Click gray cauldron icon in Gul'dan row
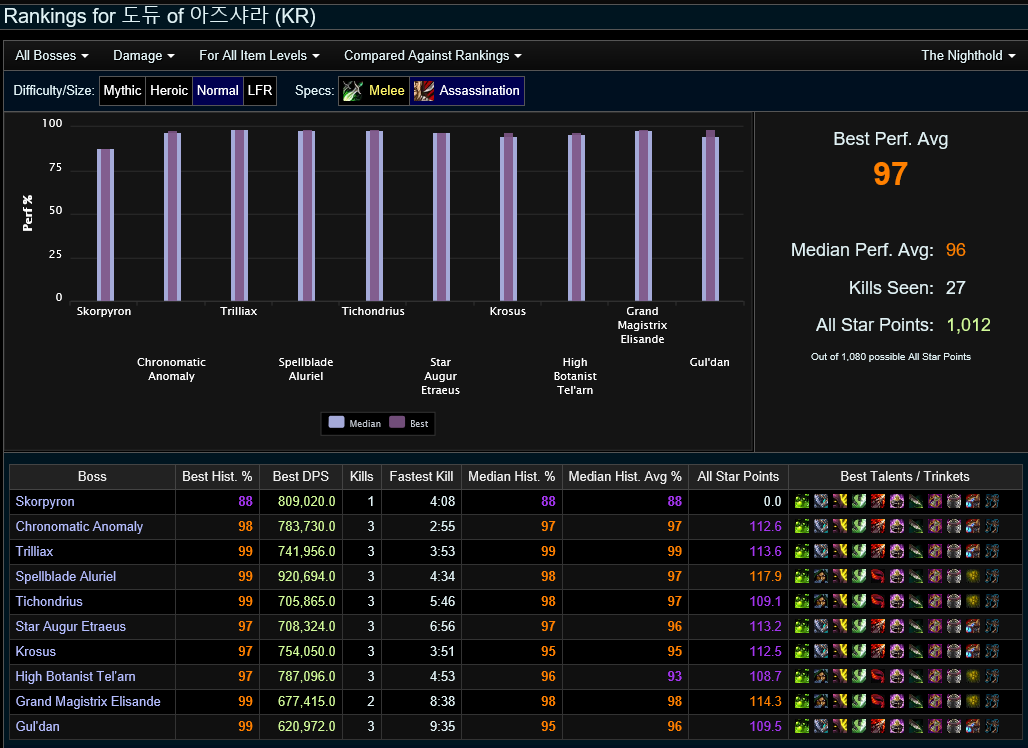The width and height of the screenshot is (1028, 748). tap(954, 726)
